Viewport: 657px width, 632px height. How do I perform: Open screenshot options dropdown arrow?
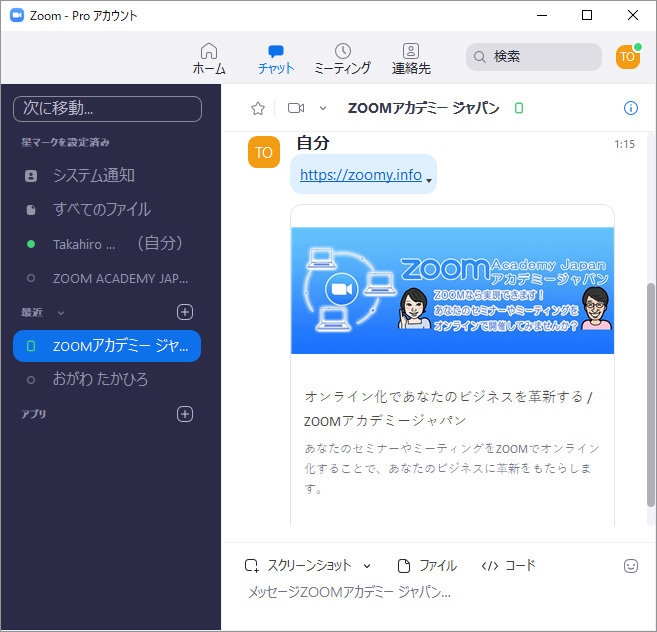(367, 565)
